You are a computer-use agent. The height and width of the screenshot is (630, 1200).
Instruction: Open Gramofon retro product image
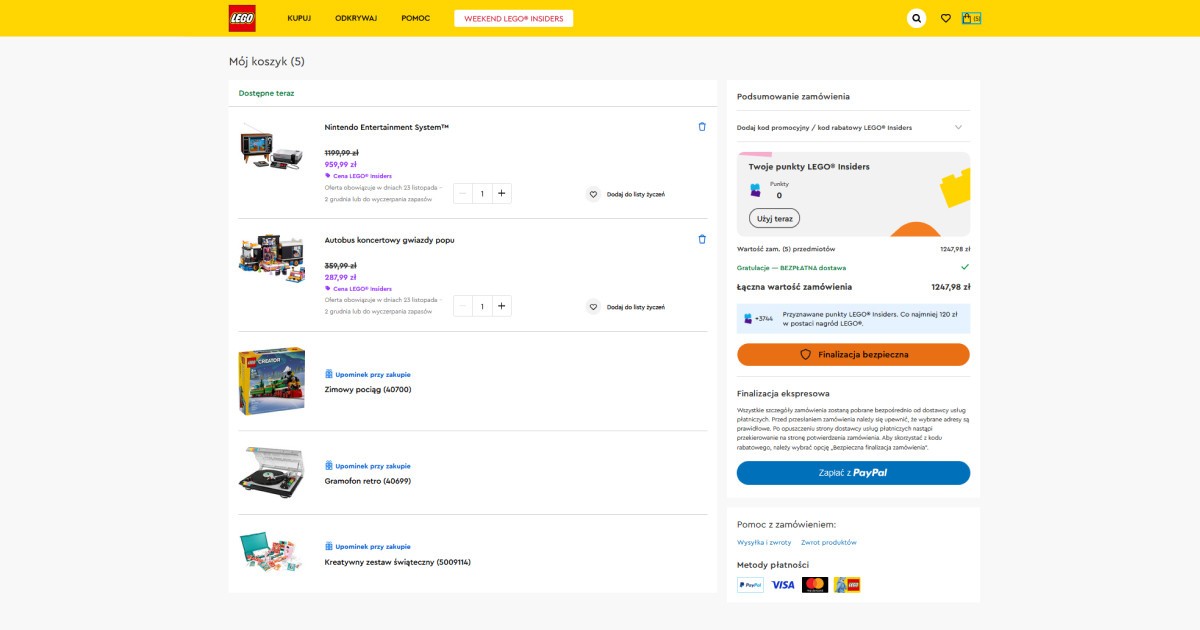point(272,472)
